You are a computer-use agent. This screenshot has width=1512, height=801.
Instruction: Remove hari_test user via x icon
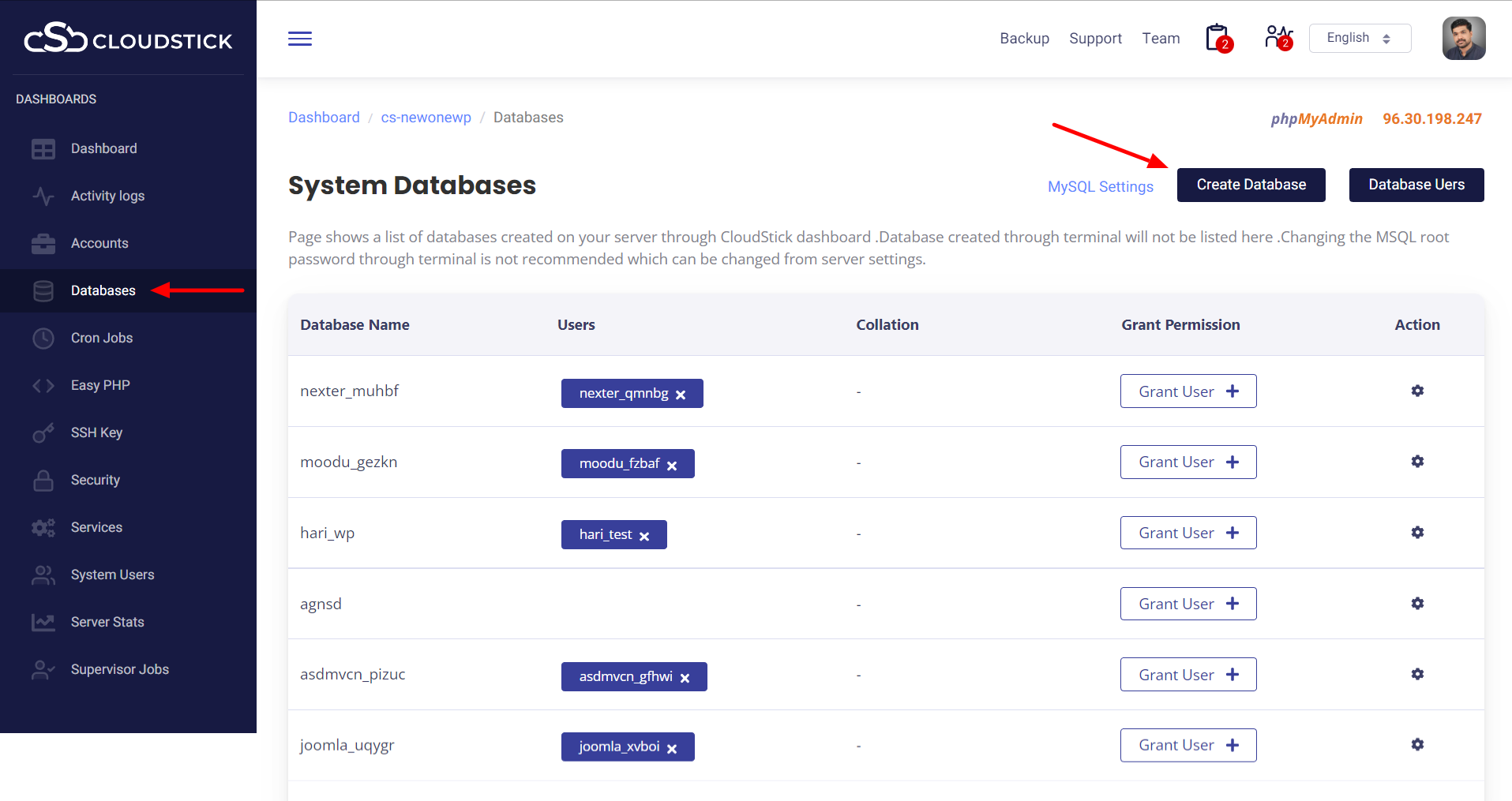point(644,537)
